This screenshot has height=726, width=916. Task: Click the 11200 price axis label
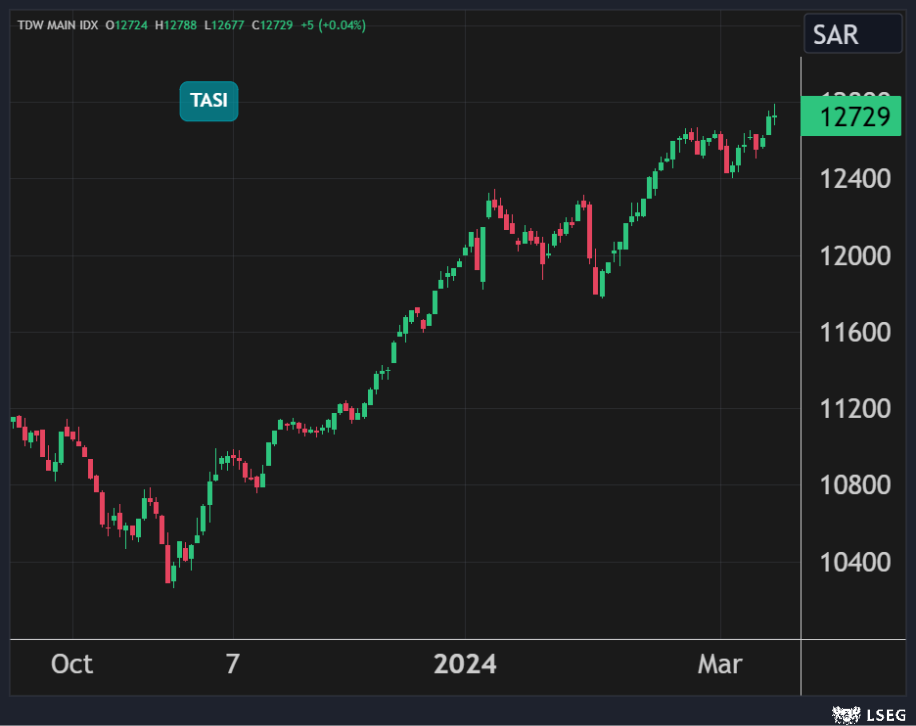point(854,409)
